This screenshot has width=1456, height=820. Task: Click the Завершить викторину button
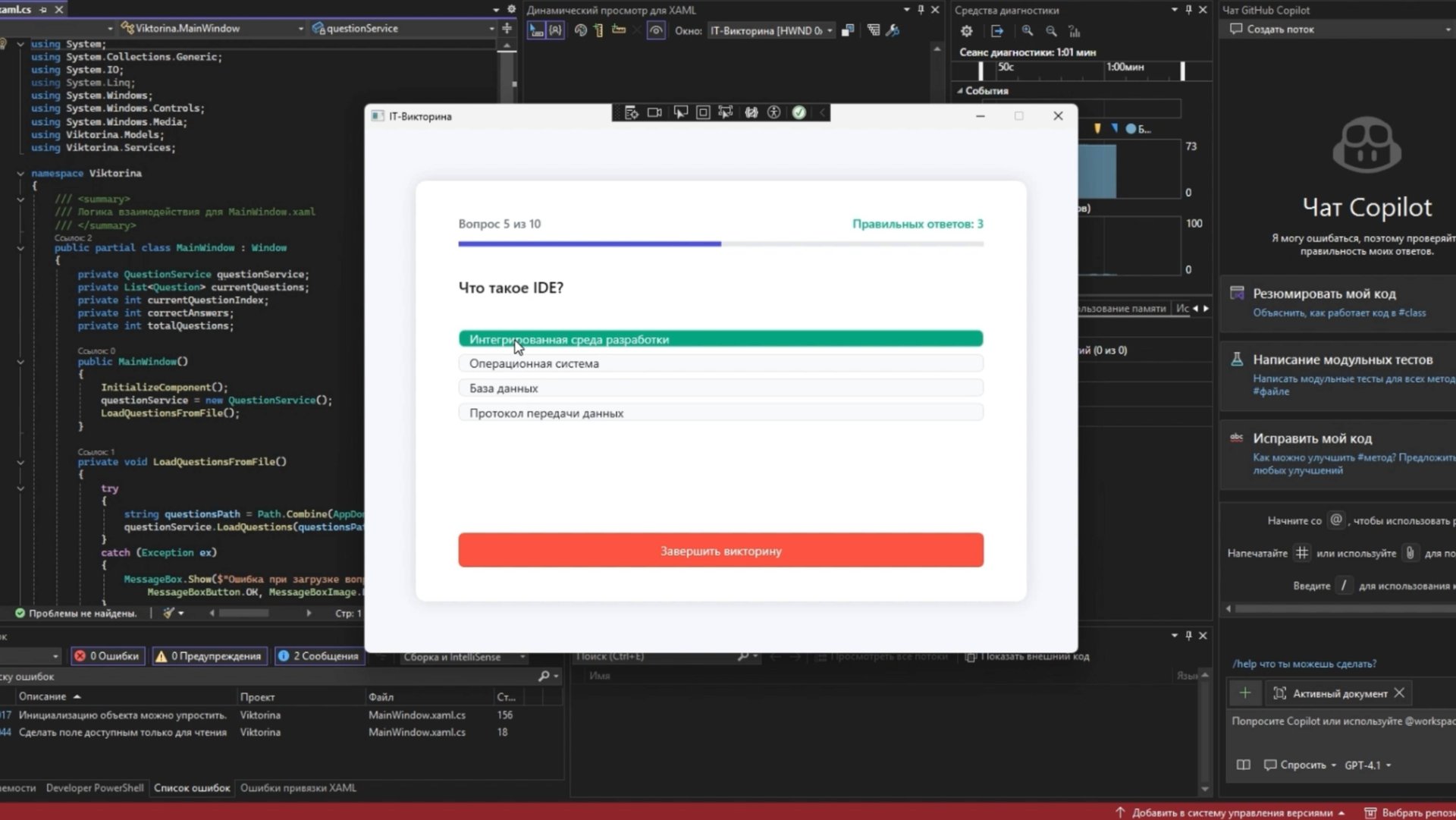point(720,551)
